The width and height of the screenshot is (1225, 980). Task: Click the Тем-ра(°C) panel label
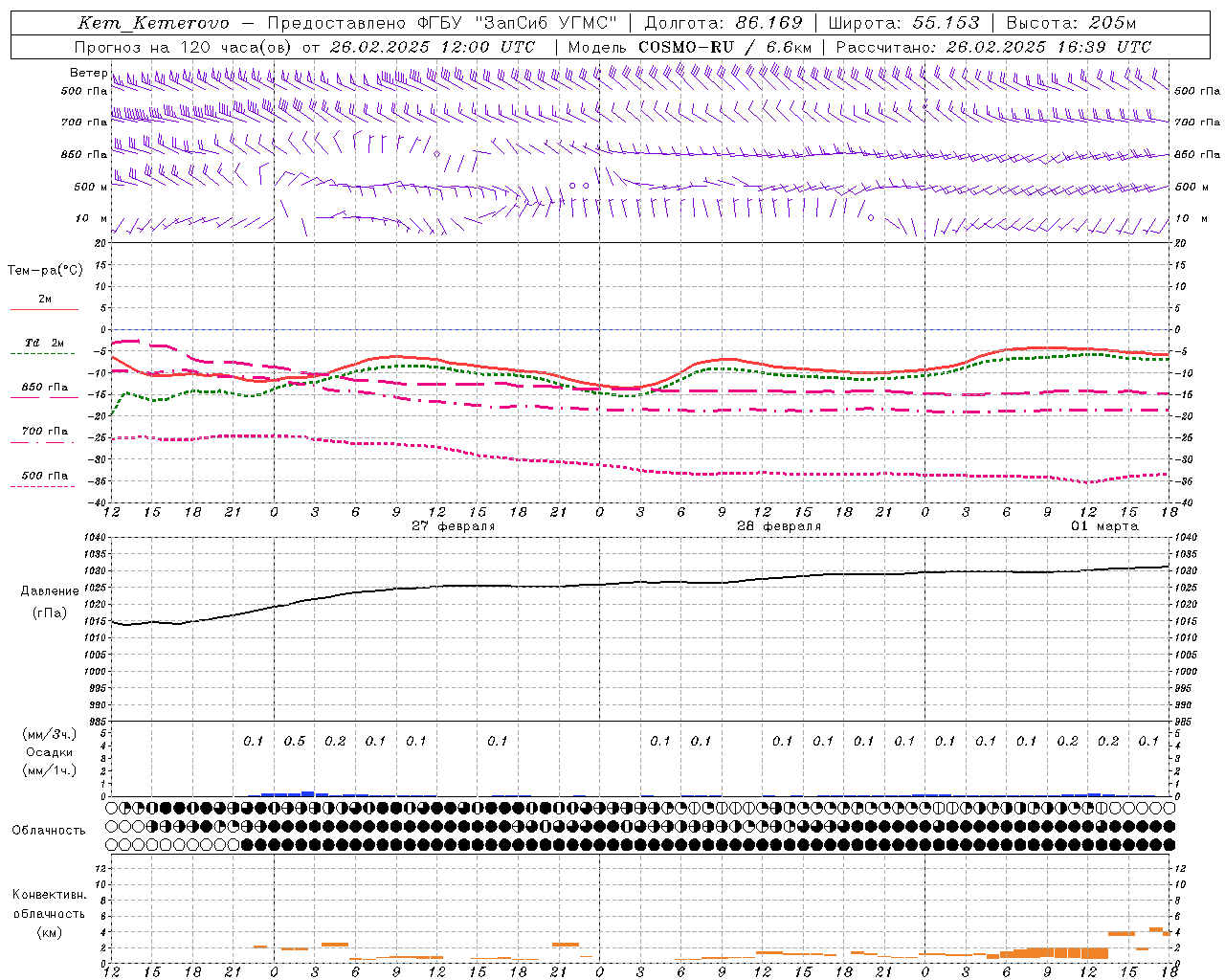click(45, 271)
